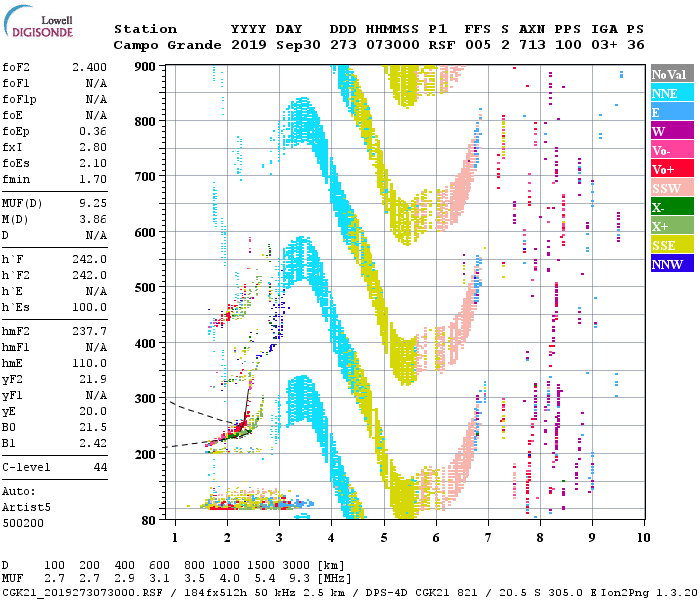Click the 500 km axis label
The width and height of the screenshot is (700, 600).
click(145, 288)
